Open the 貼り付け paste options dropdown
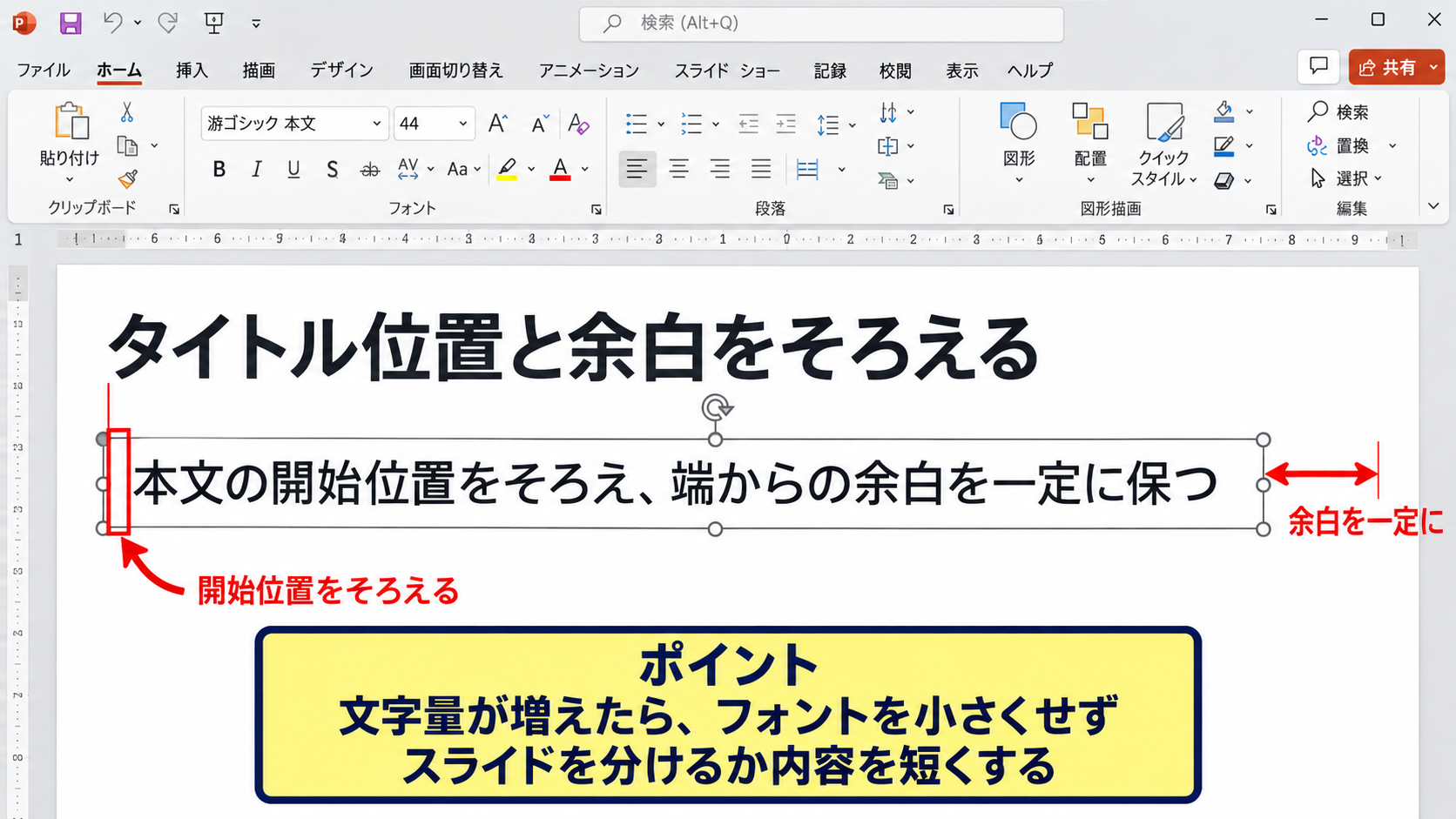The width and height of the screenshot is (1456, 819). (x=70, y=179)
